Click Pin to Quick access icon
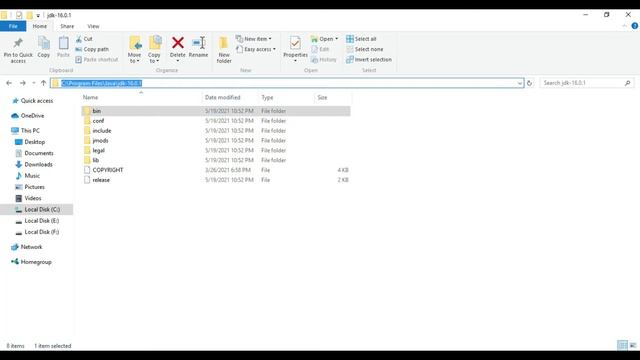The width and height of the screenshot is (640, 360). tap(18, 43)
